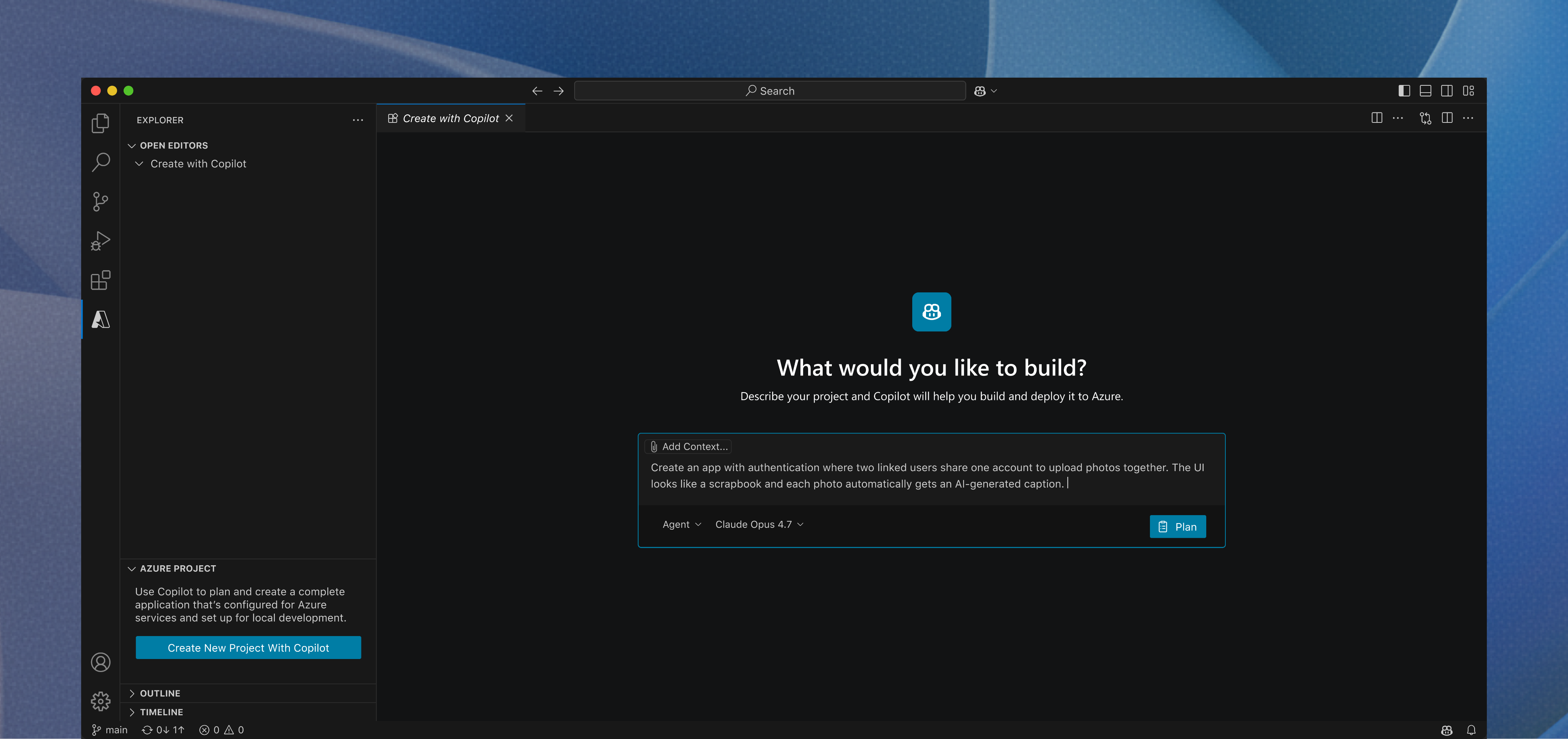The height and width of the screenshot is (739, 1568).
Task: Open the rightmost editor more actions ellipsis
Action: click(1468, 118)
